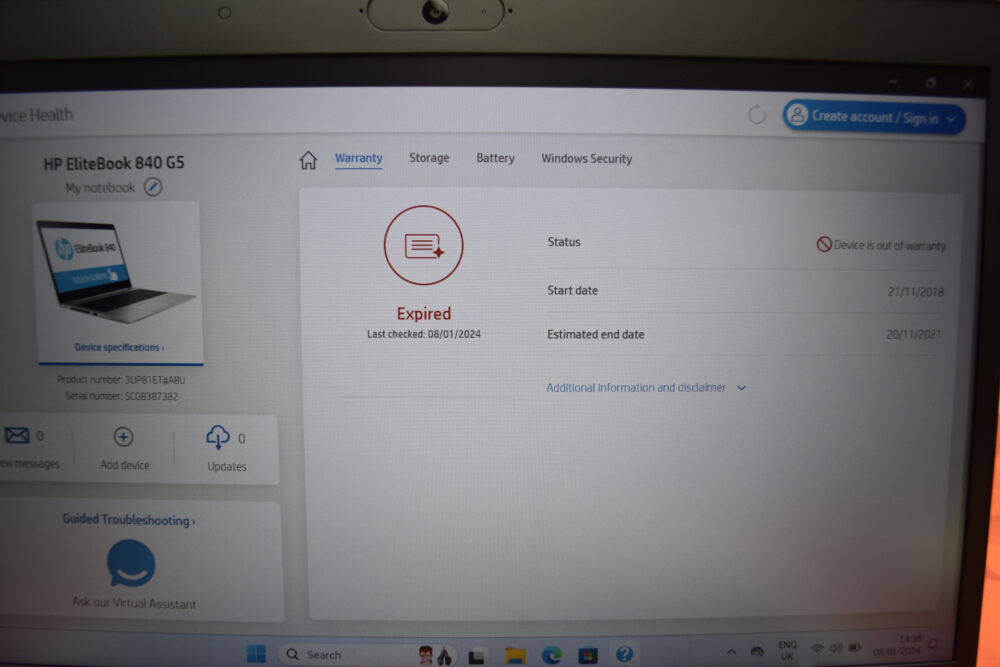Click the Estimated end date value 20/11/2021
The image size is (1000, 667).
[x=913, y=334]
